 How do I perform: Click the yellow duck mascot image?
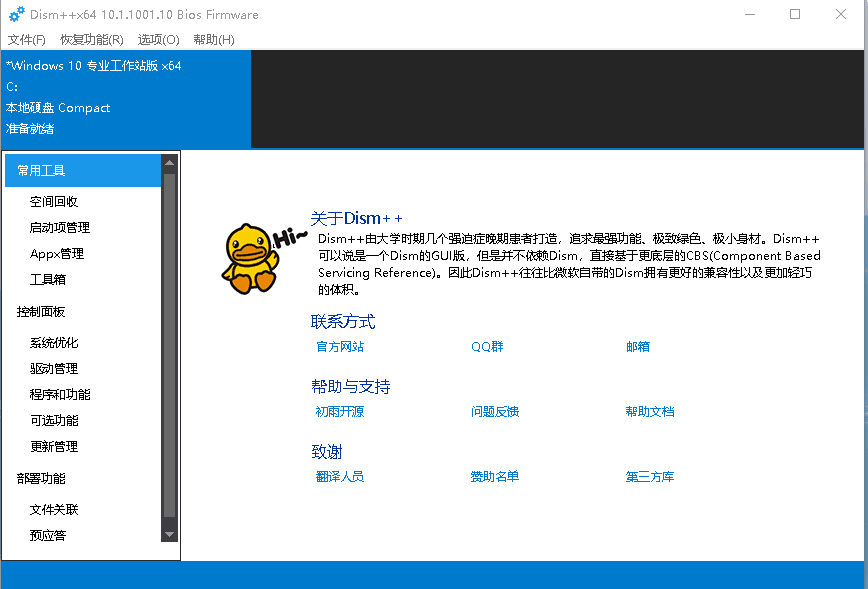coord(250,258)
